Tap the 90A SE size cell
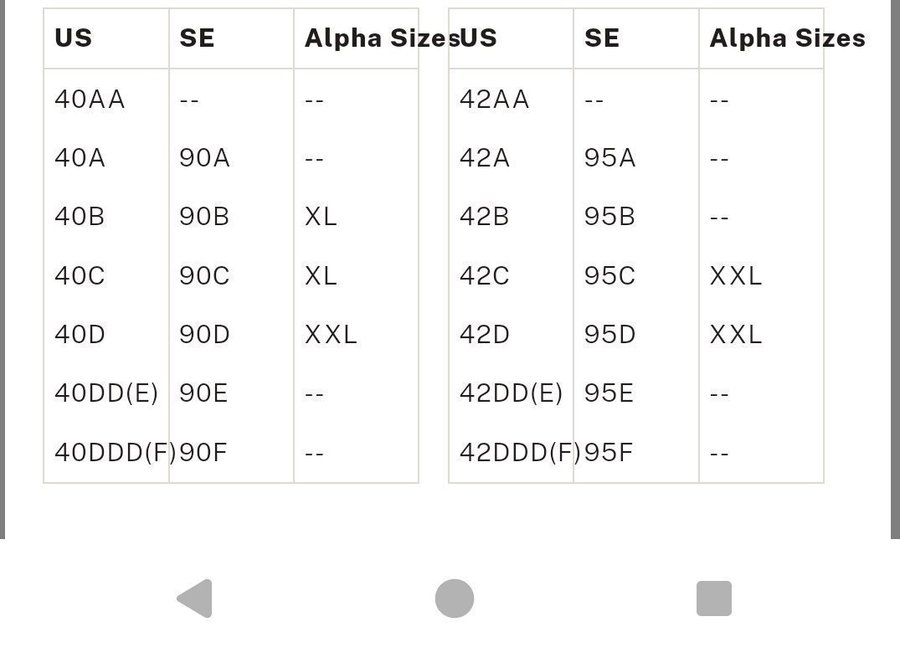 click(205, 158)
